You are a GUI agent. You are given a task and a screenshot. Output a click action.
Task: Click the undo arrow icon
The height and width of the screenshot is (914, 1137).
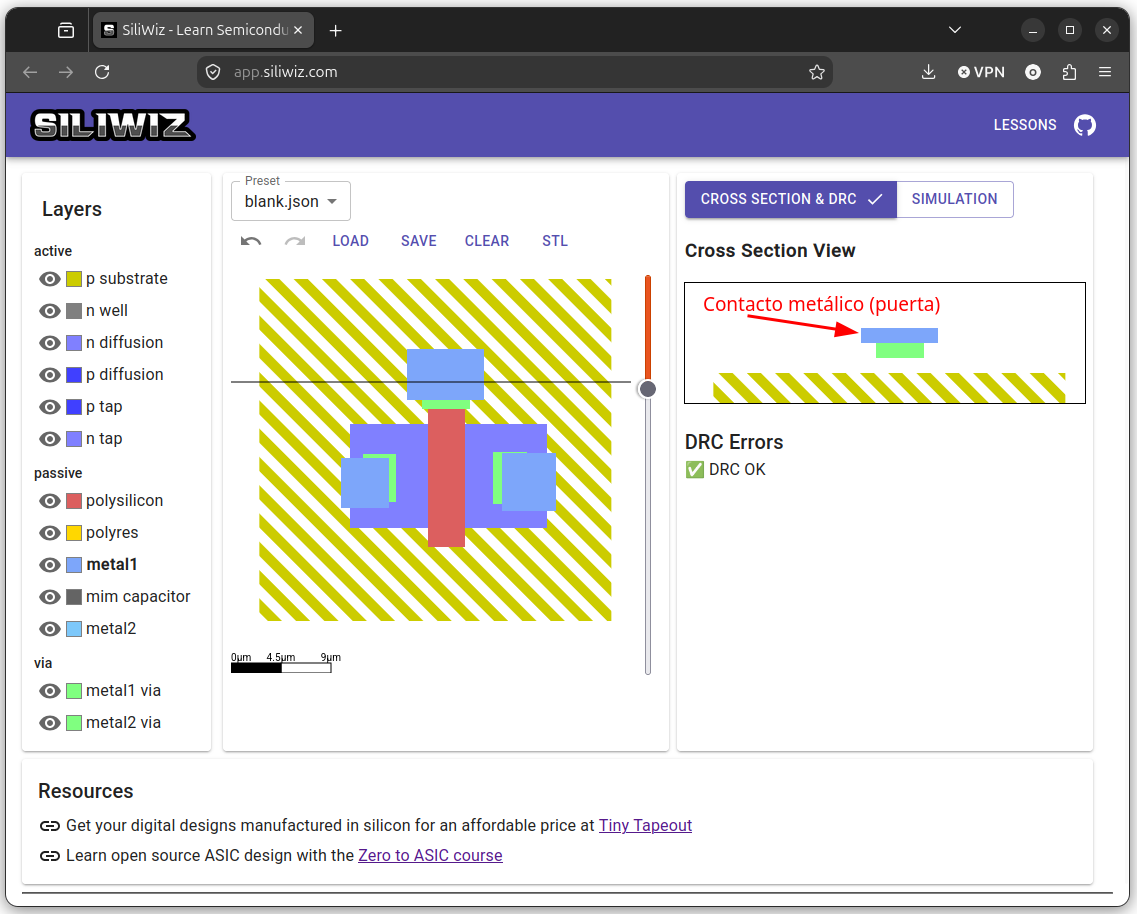251,241
